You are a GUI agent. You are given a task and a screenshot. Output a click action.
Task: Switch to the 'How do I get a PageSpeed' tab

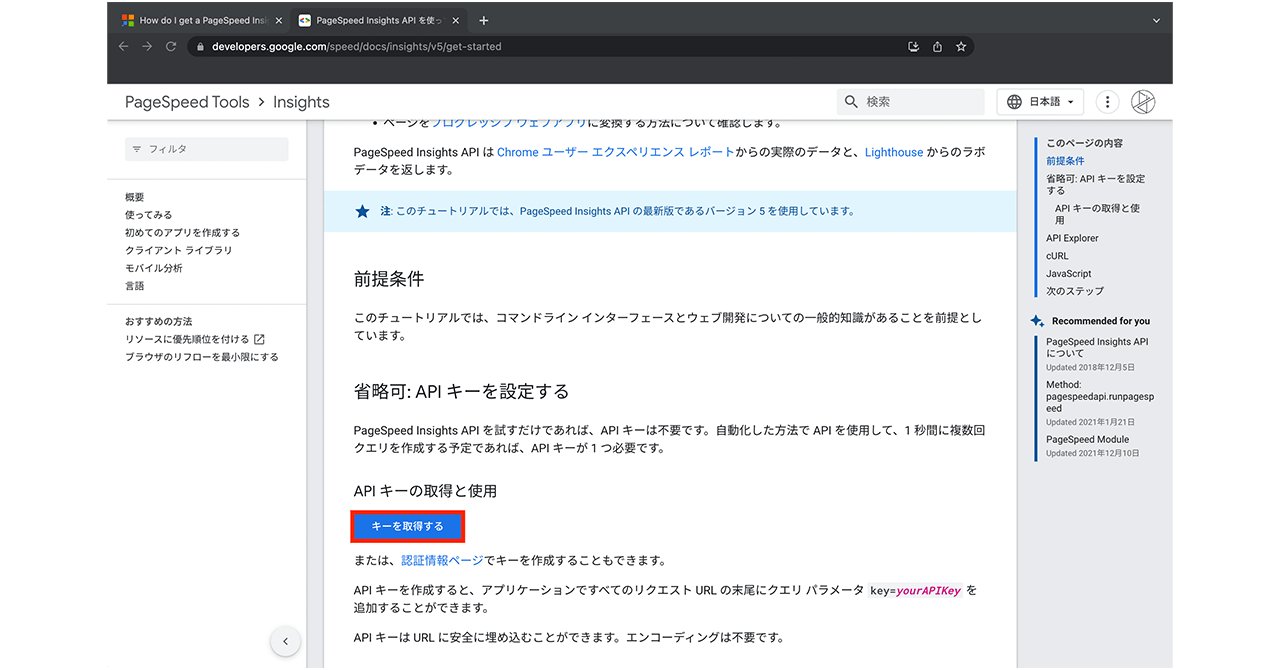coord(195,20)
